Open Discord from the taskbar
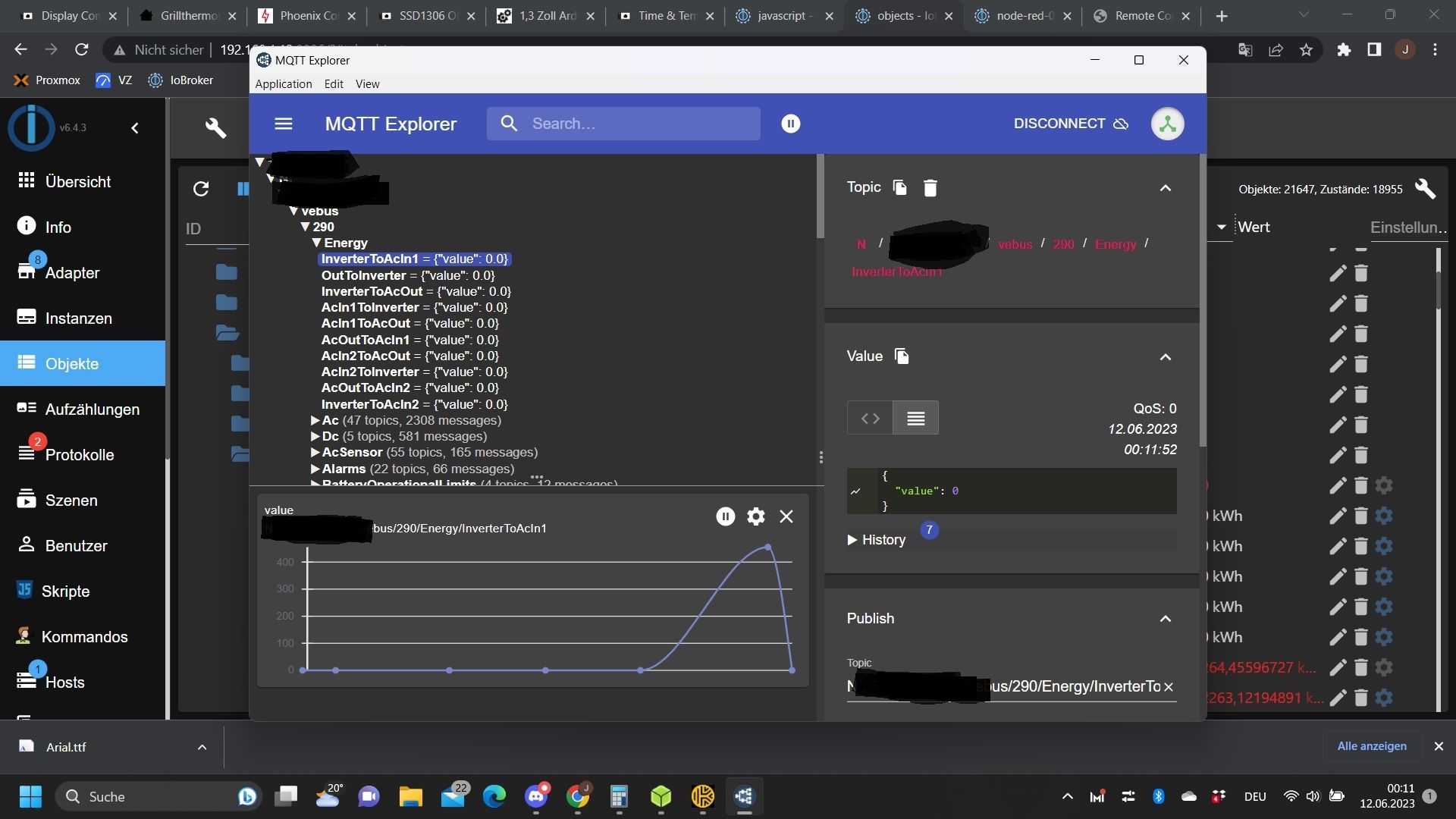The height and width of the screenshot is (819, 1456). pos(536,796)
